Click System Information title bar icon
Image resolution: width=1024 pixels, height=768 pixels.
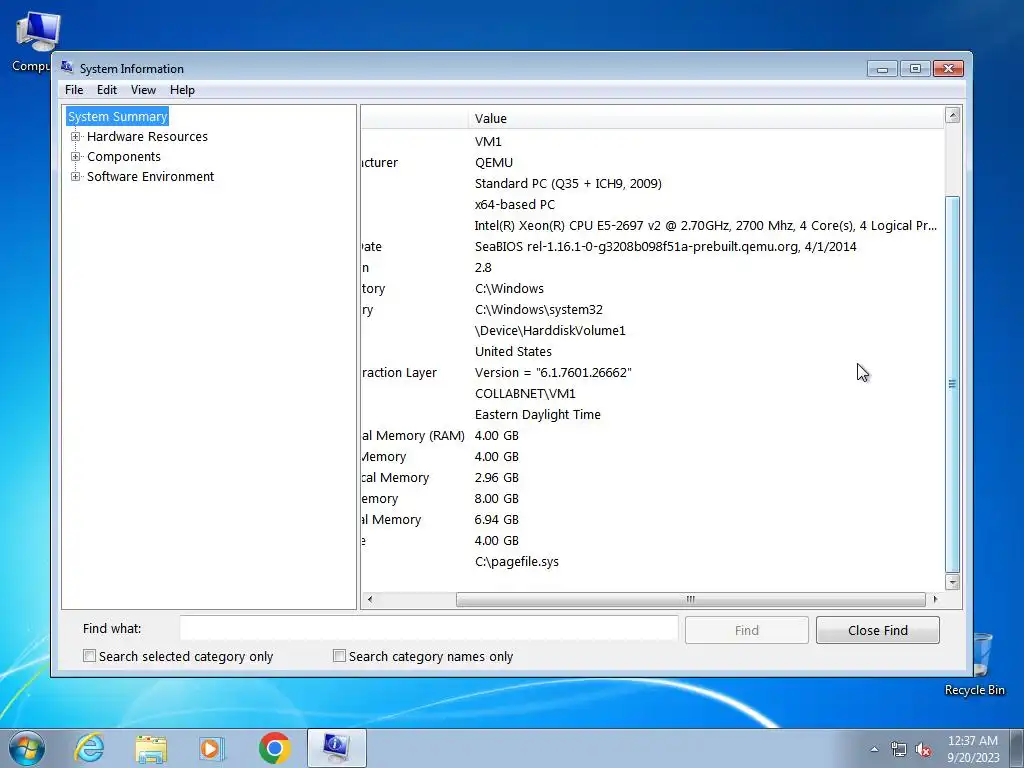(67, 67)
